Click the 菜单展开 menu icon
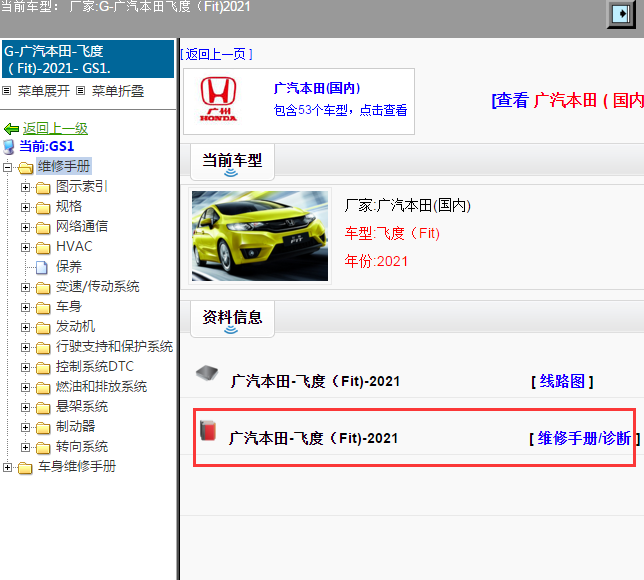Image resolution: width=644 pixels, height=580 pixels. click(7, 91)
